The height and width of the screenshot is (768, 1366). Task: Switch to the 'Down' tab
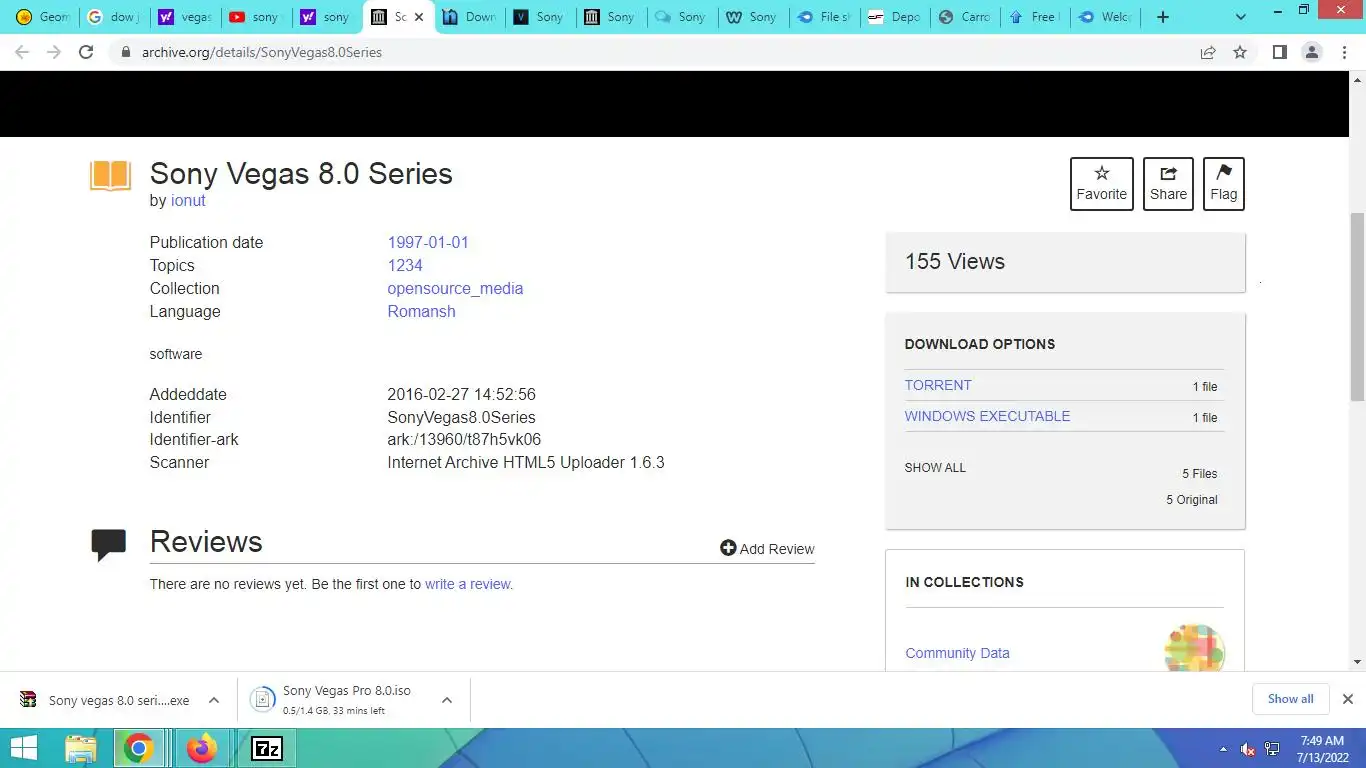tap(469, 17)
